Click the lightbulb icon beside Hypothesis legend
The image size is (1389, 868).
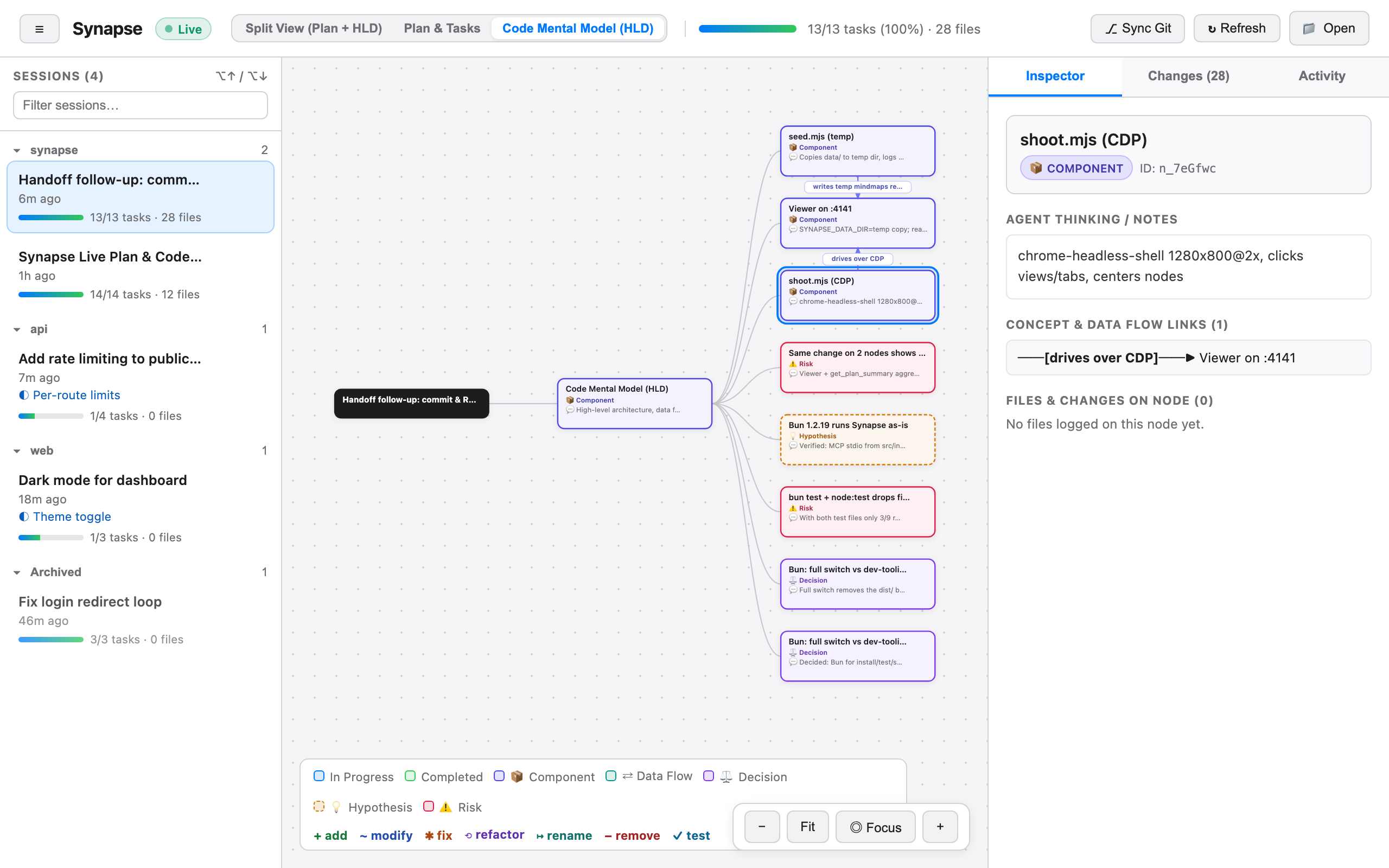(x=336, y=807)
